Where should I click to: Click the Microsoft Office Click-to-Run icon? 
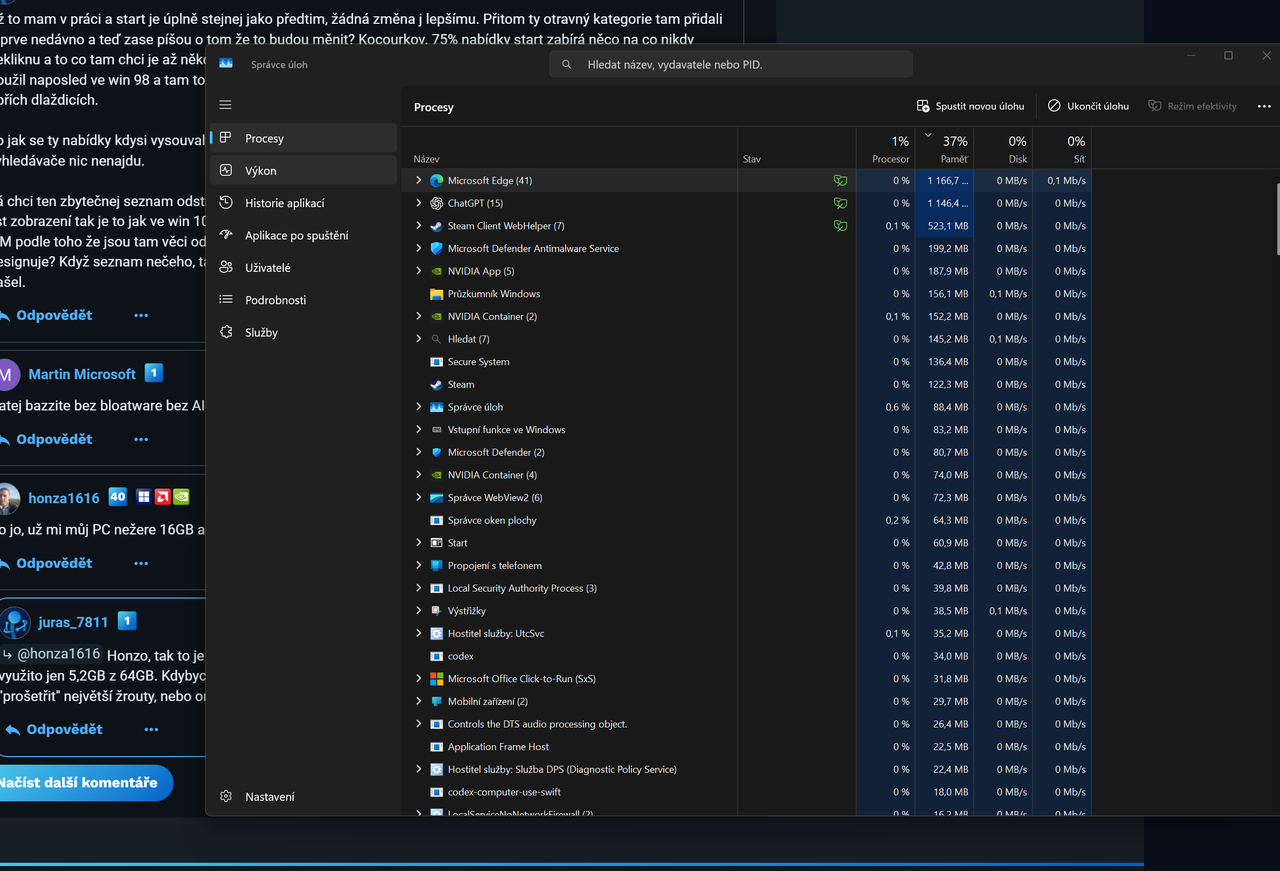pyautogui.click(x=436, y=679)
